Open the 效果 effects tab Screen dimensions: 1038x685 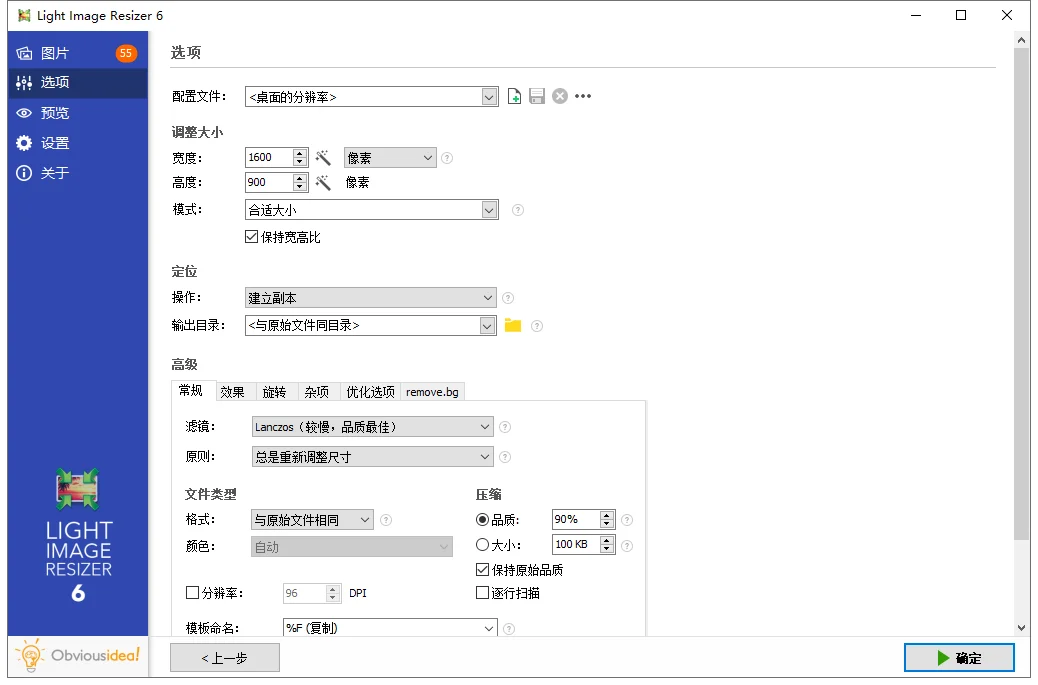point(233,391)
